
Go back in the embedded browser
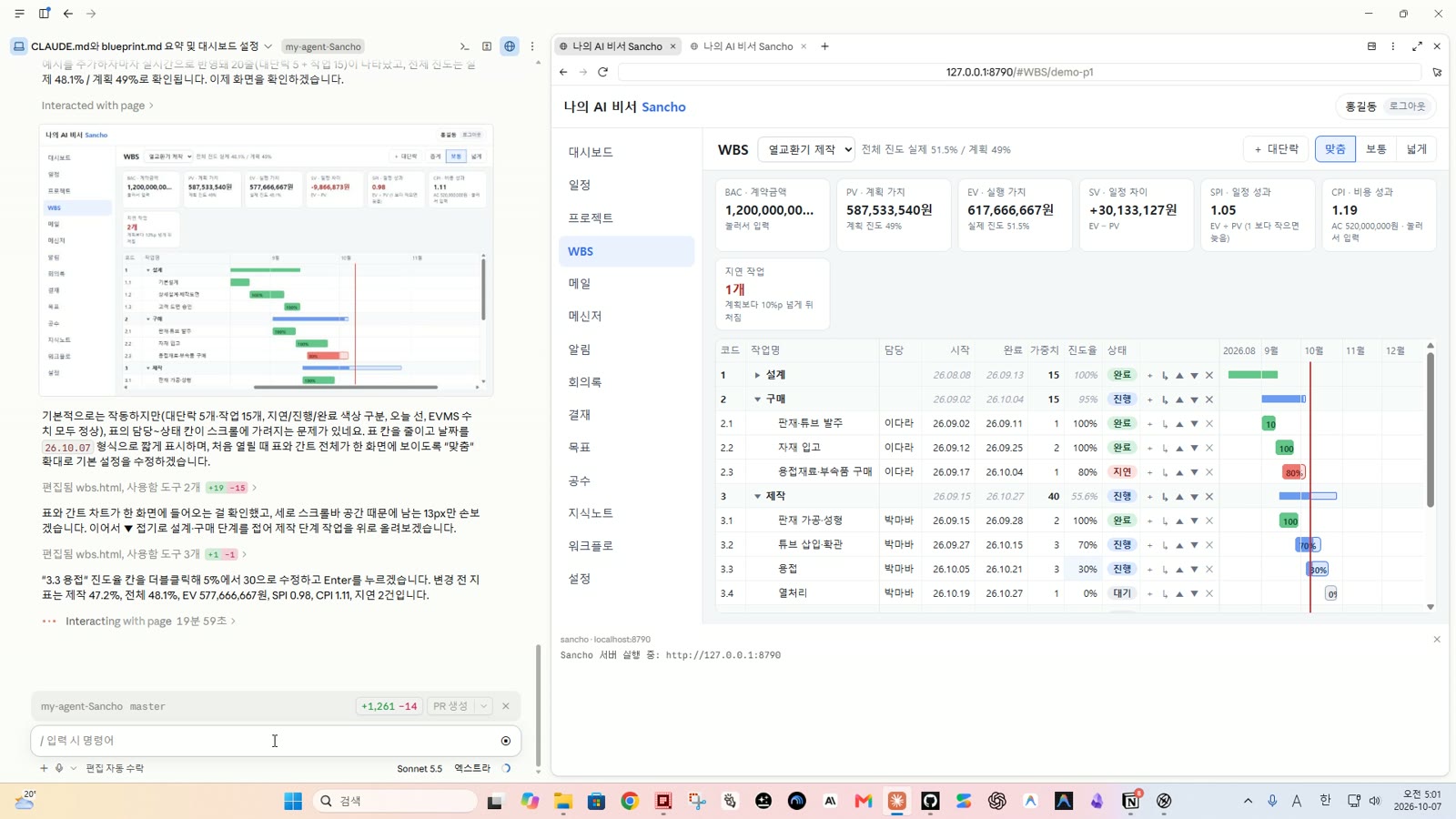[563, 72]
